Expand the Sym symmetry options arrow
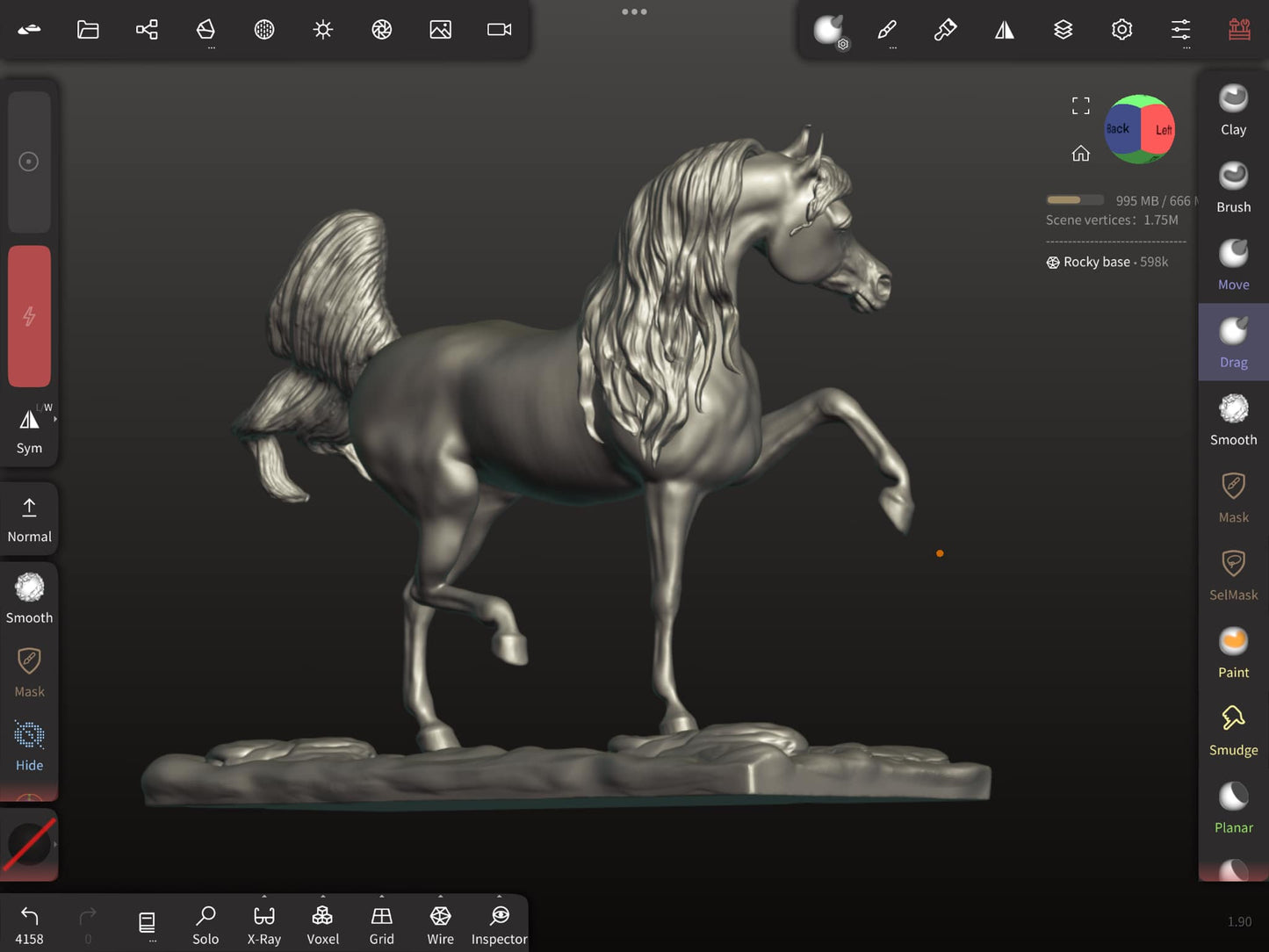The width and height of the screenshot is (1269, 952). [x=55, y=420]
